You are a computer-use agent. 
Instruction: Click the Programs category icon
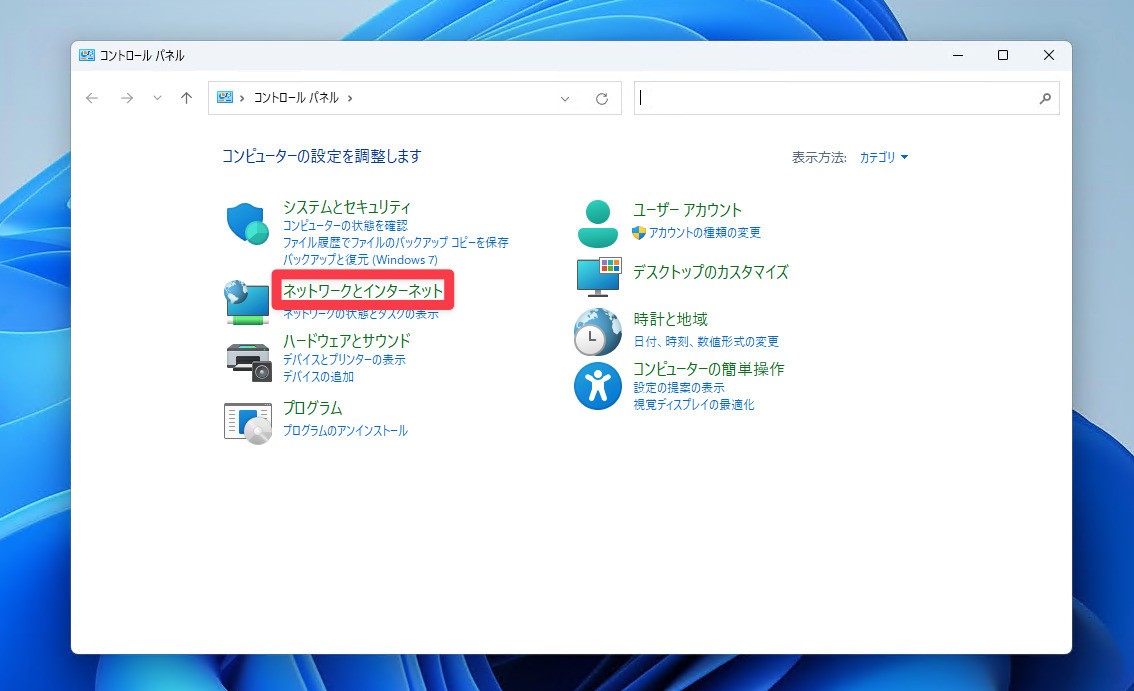pos(248,423)
